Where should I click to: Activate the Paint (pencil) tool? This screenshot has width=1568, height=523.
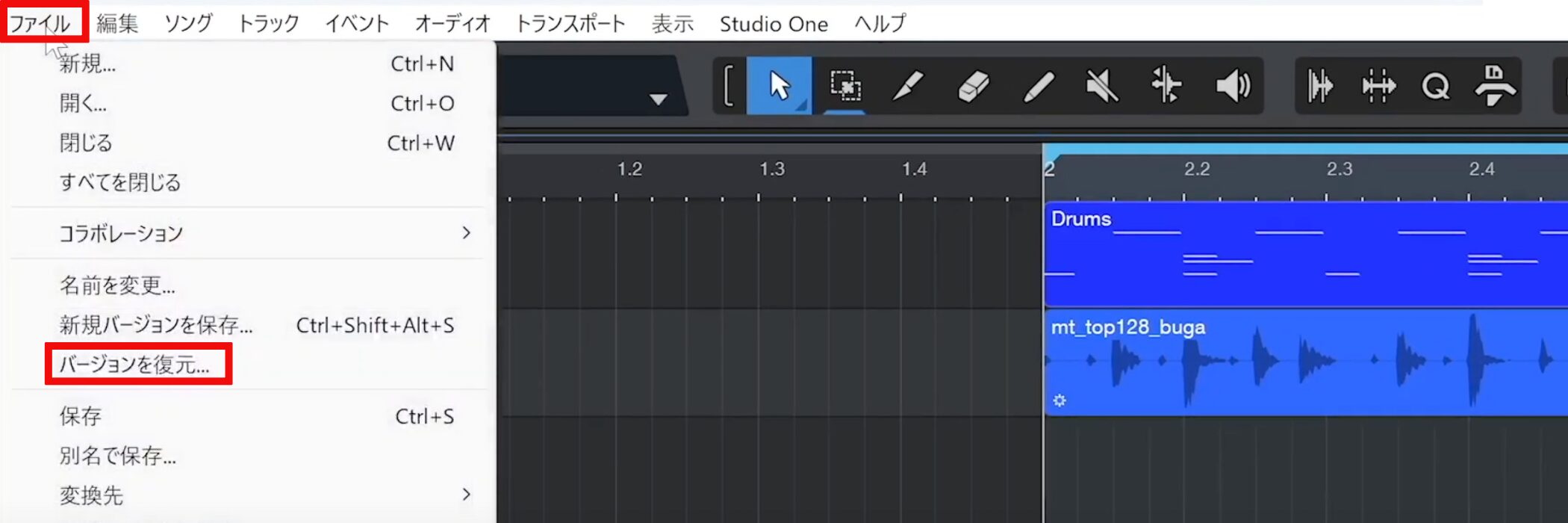[1038, 86]
